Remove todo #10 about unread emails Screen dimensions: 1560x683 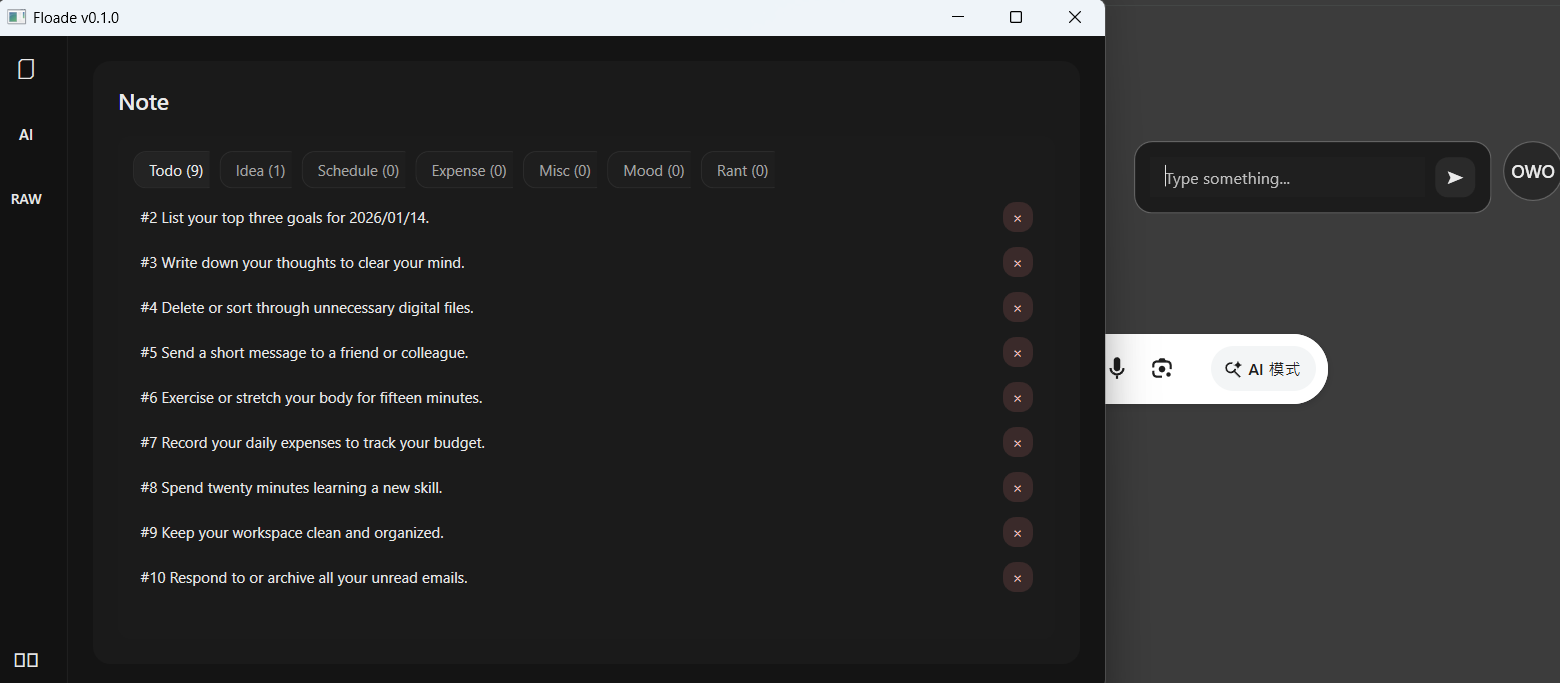click(x=1017, y=577)
